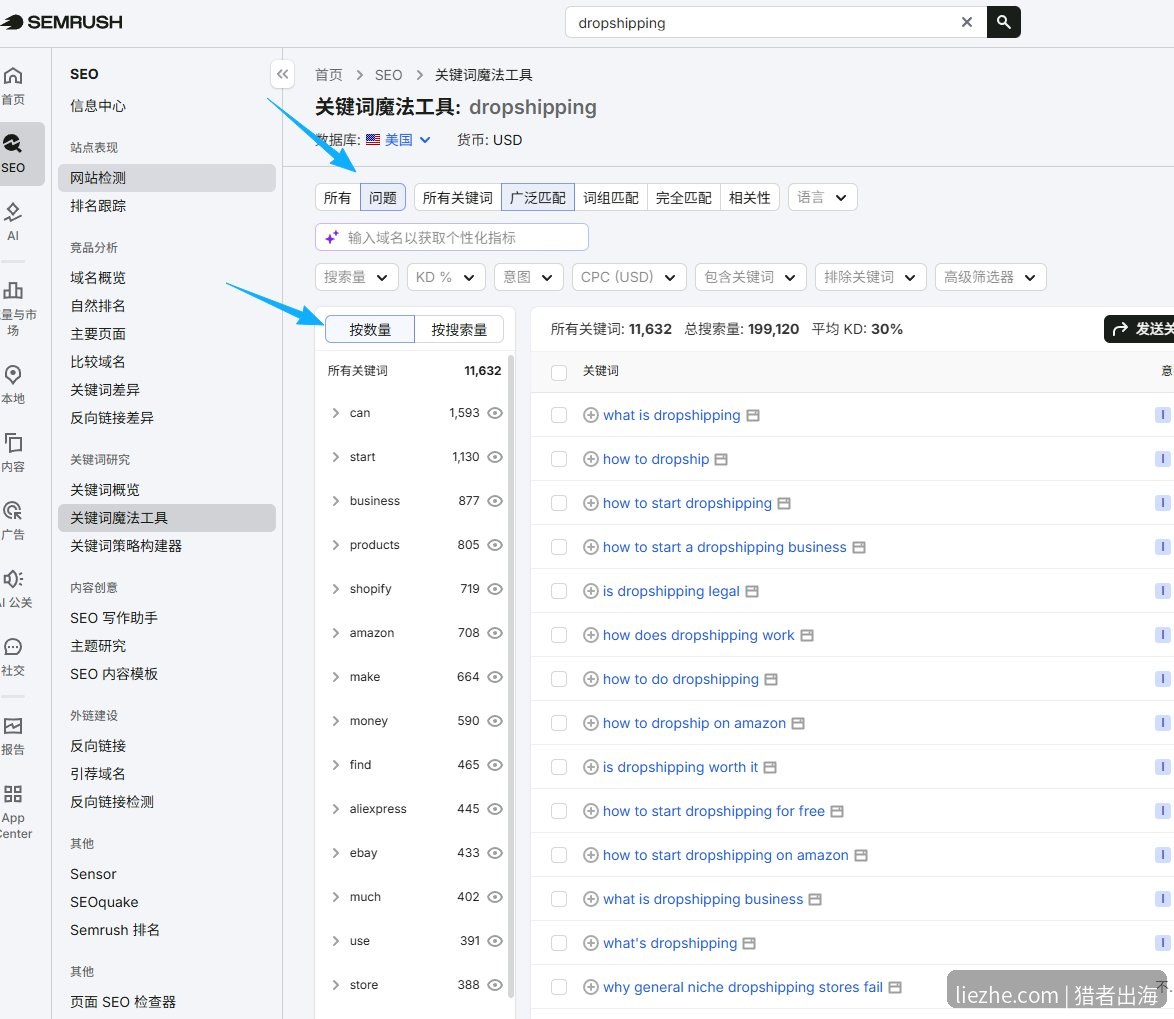Image resolution: width=1174 pixels, height=1019 pixels.
Task: Hide the shopify keyword group
Action: point(495,589)
